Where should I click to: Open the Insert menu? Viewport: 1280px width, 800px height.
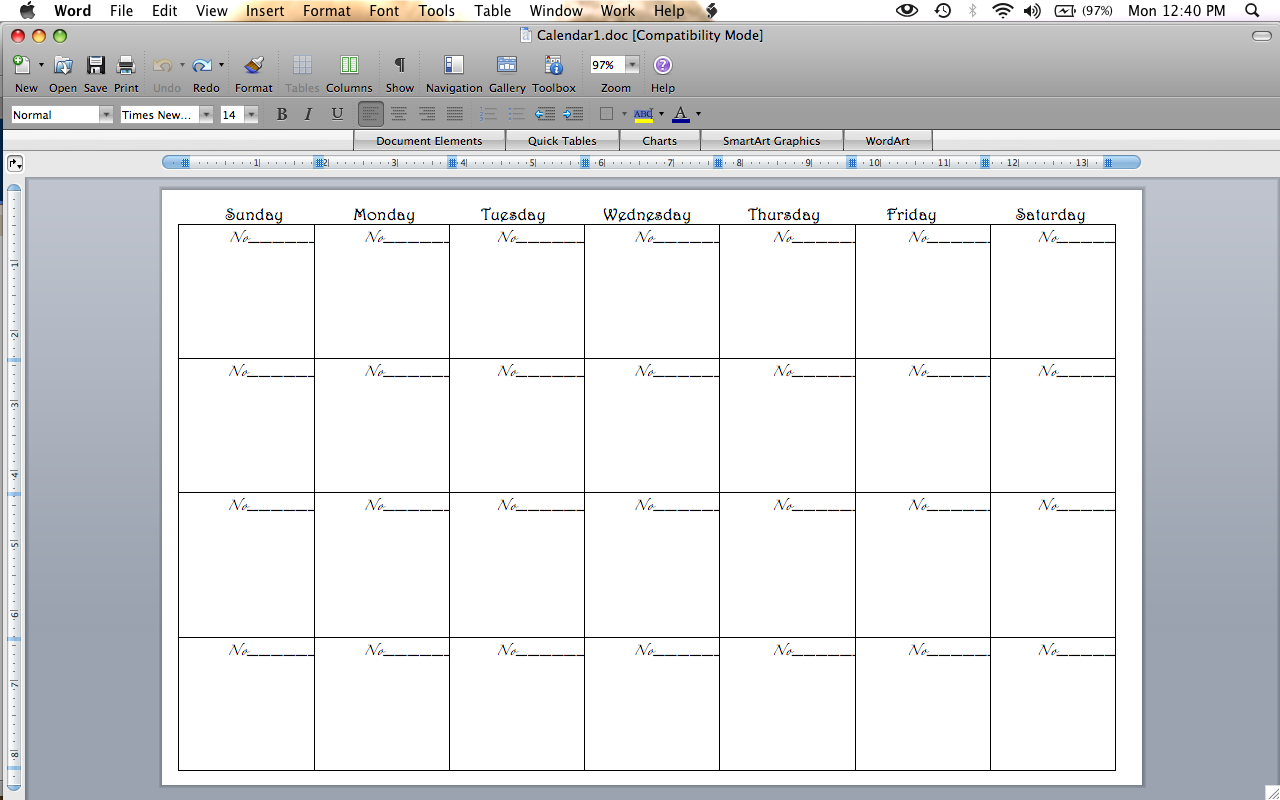tap(265, 11)
